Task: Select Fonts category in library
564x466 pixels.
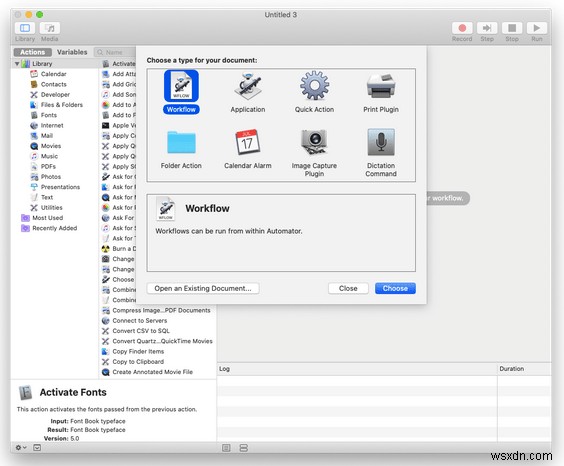Action: (x=49, y=115)
